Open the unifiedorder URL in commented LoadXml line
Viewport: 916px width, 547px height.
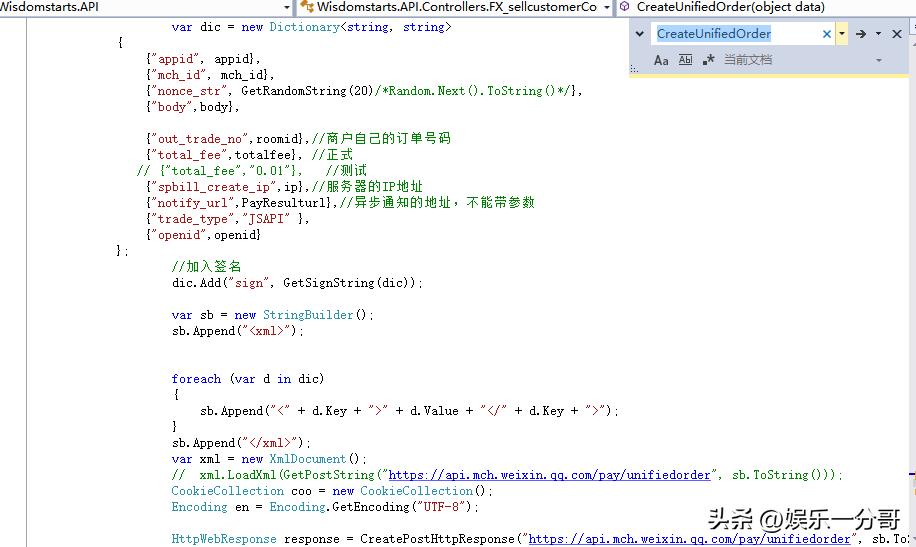click(549, 475)
